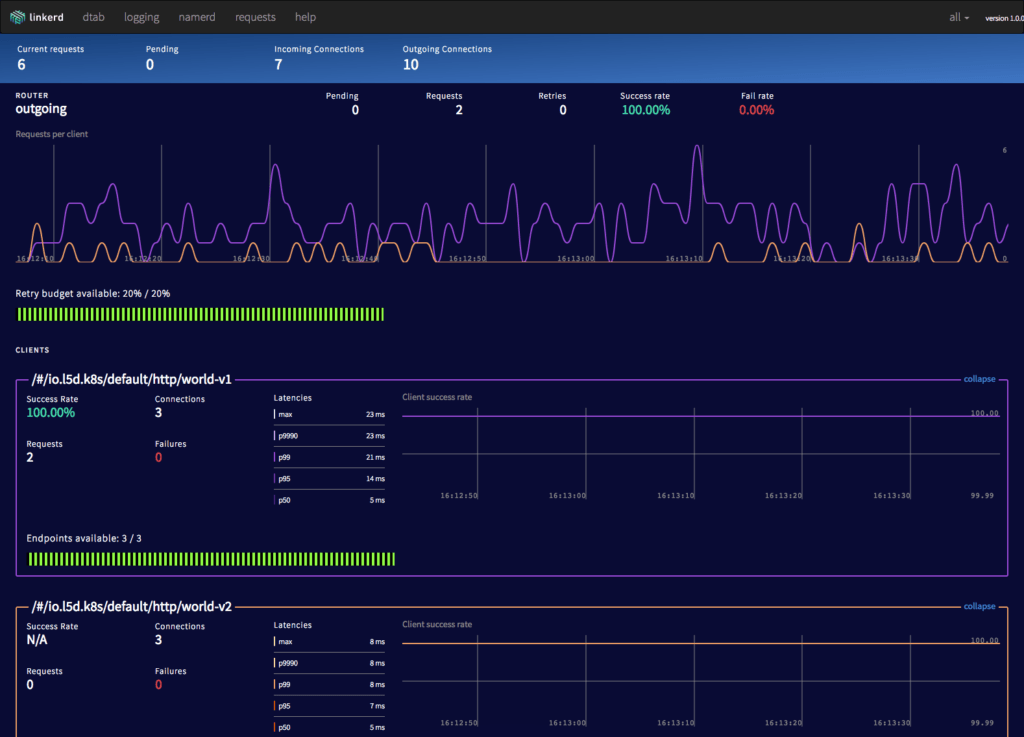Click the p50 latency bar for world-v2
The image size is (1024, 737).
[x=330, y=727]
